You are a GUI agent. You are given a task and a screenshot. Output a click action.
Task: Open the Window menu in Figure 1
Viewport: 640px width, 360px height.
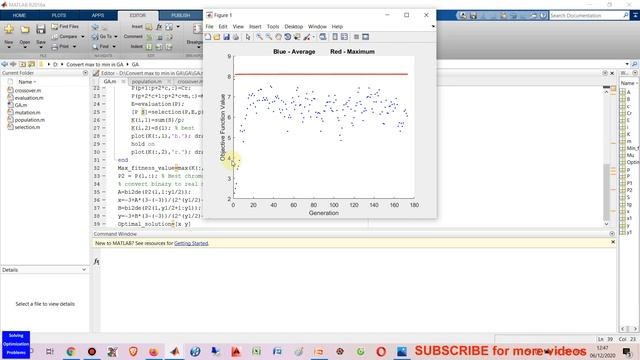coord(317,27)
